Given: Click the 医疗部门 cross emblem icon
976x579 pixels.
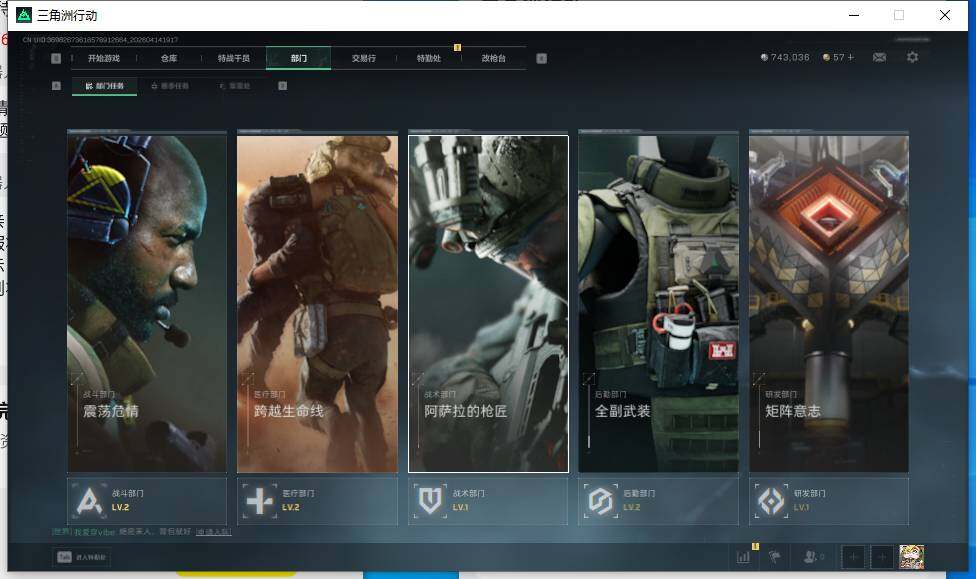Looking at the screenshot, I should click(x=259, y=501).
